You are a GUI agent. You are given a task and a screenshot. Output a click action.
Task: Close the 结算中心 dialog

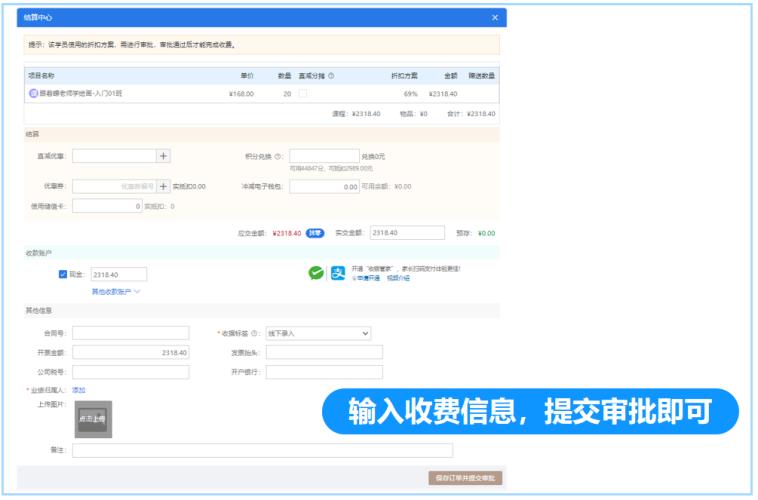494,18
